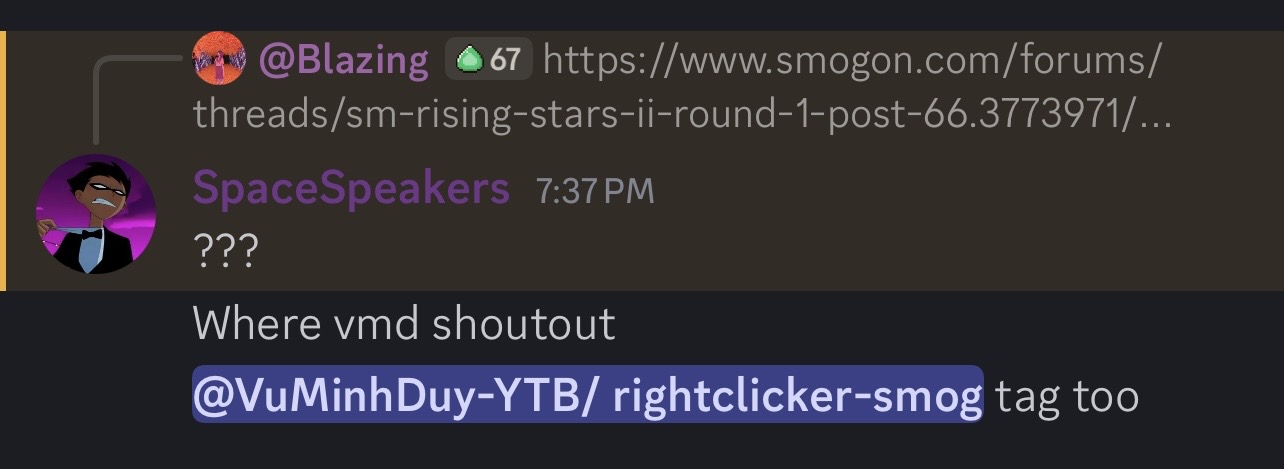Screen dimensions: 1284x469
Task: Open the SpaceSpeakers username profile
Action: (x=350, y=188)
